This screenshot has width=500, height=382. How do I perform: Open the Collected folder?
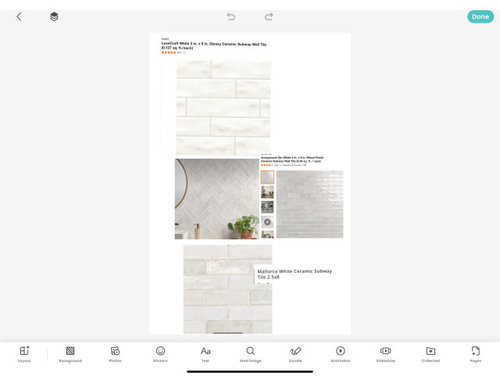point(431,354)
